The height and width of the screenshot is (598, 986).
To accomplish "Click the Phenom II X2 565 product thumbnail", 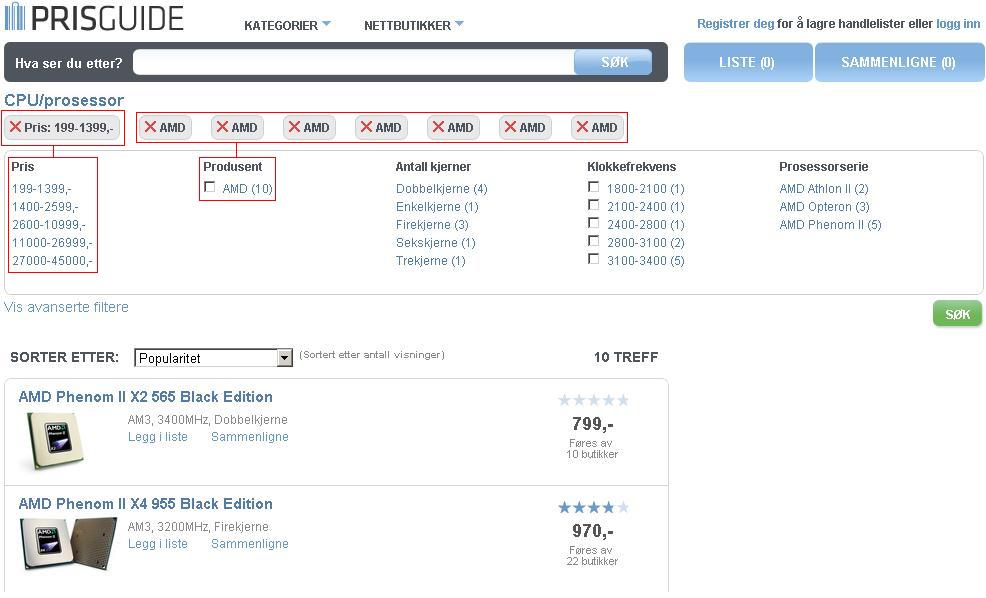I will tap(56, 440).
